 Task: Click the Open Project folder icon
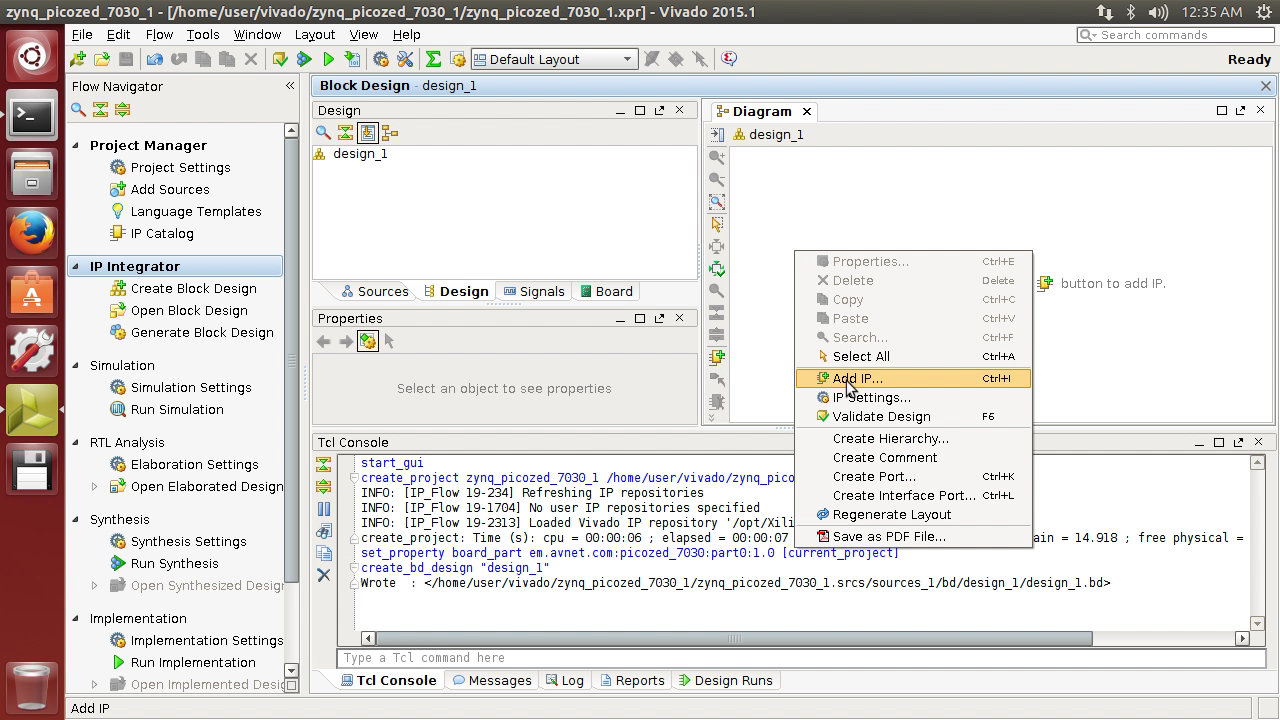(102, 59)
